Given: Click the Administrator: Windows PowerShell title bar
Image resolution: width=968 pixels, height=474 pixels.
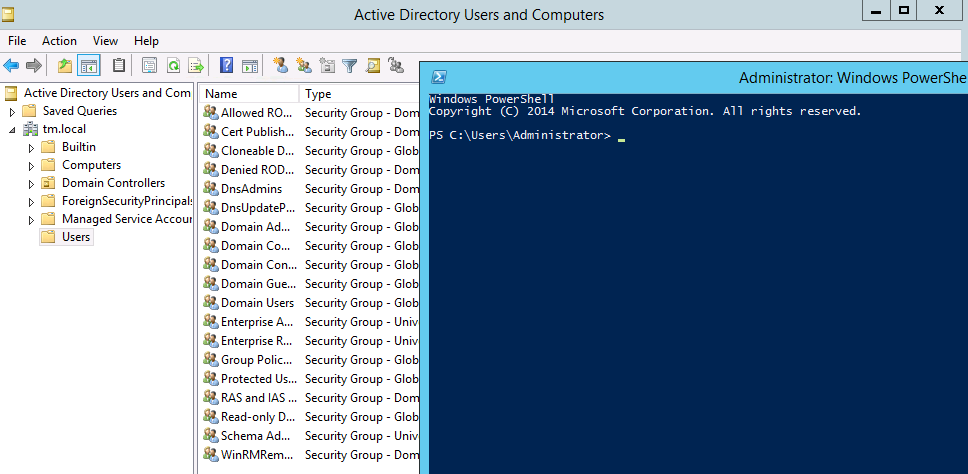Looking at the screenshot, I should (693, 77).
